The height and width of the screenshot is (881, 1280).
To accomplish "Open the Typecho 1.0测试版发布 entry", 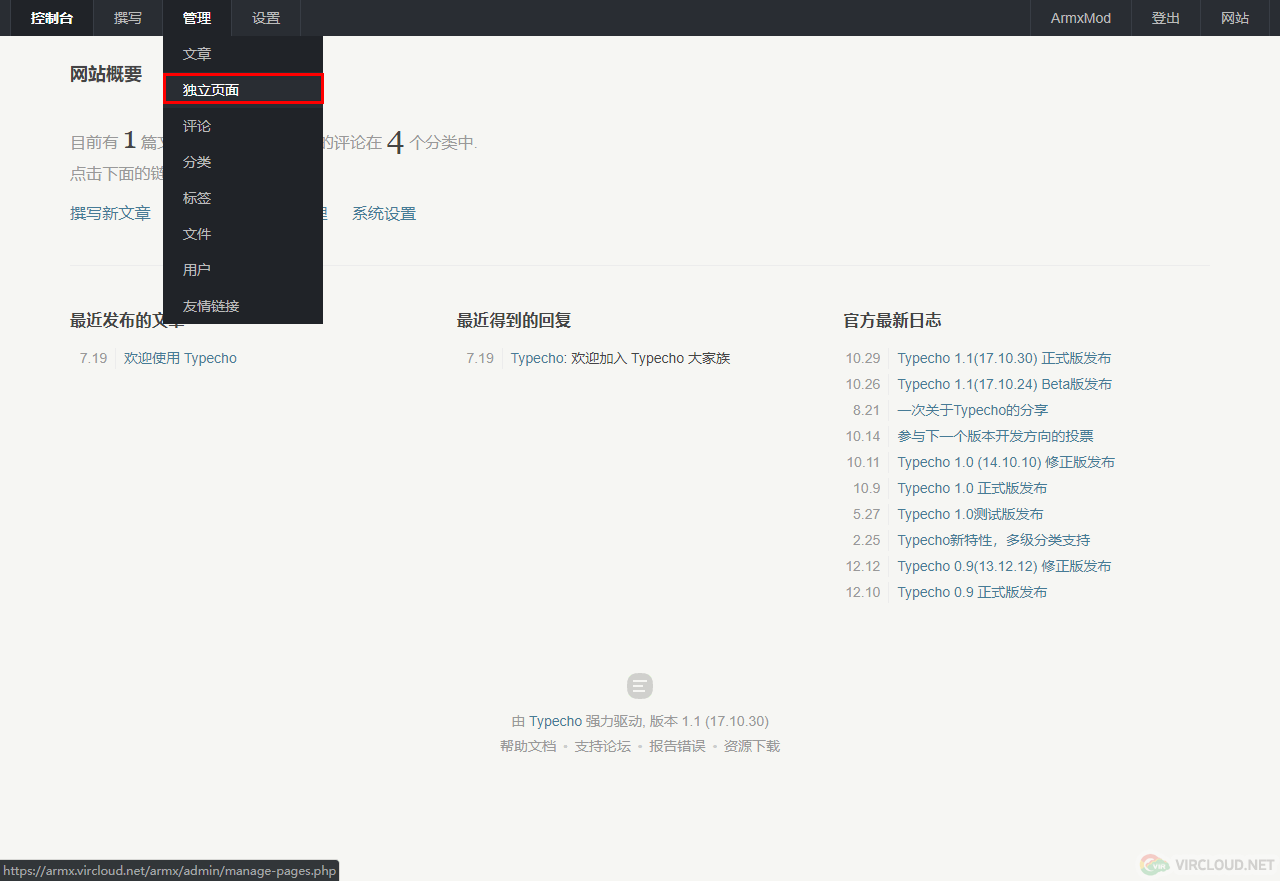I will pyautogui.click(x=970, y=514).
